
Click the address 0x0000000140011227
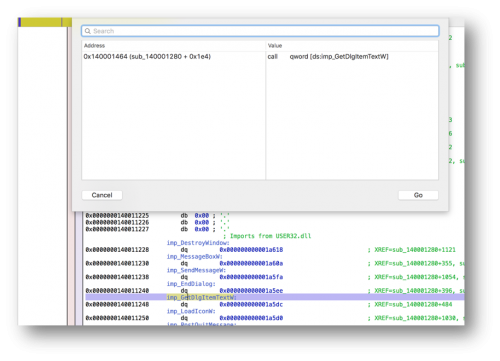(x=117, y=229)
